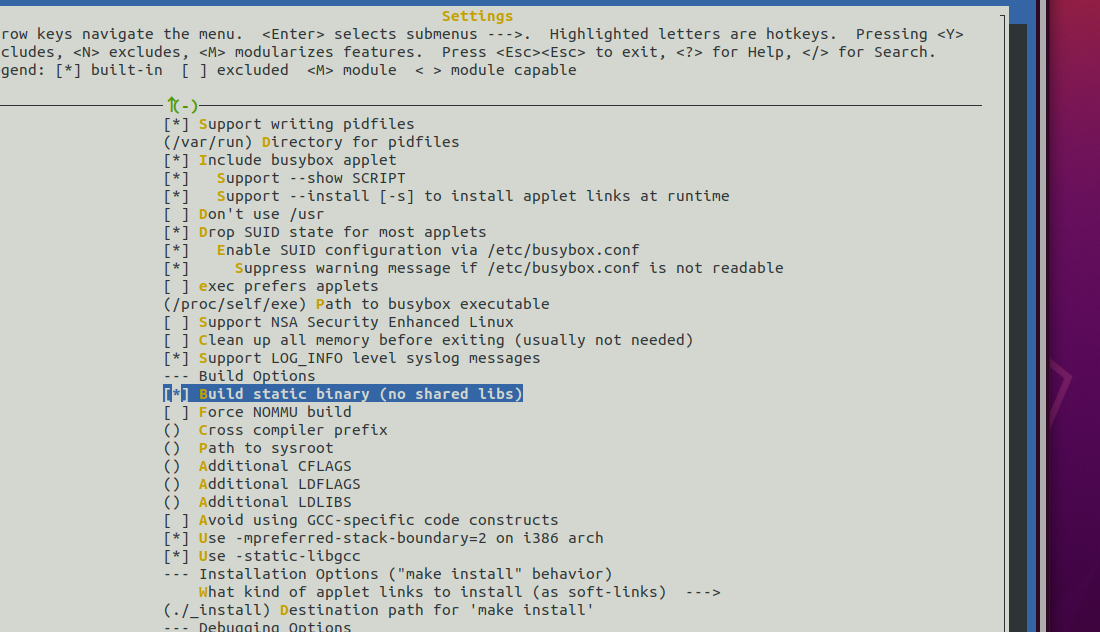Enable Clean up all memory before exiting
Viewport: 1100px width, 632px height.
tap(428, 340)
